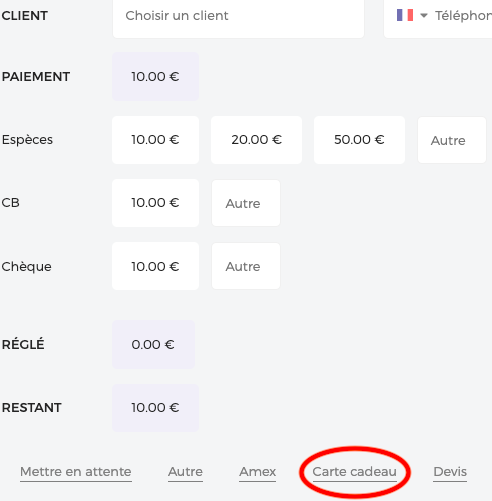Focus the Téléphone input field
The height and width of the screenshot is (501, 492).
tap(463, 16)
